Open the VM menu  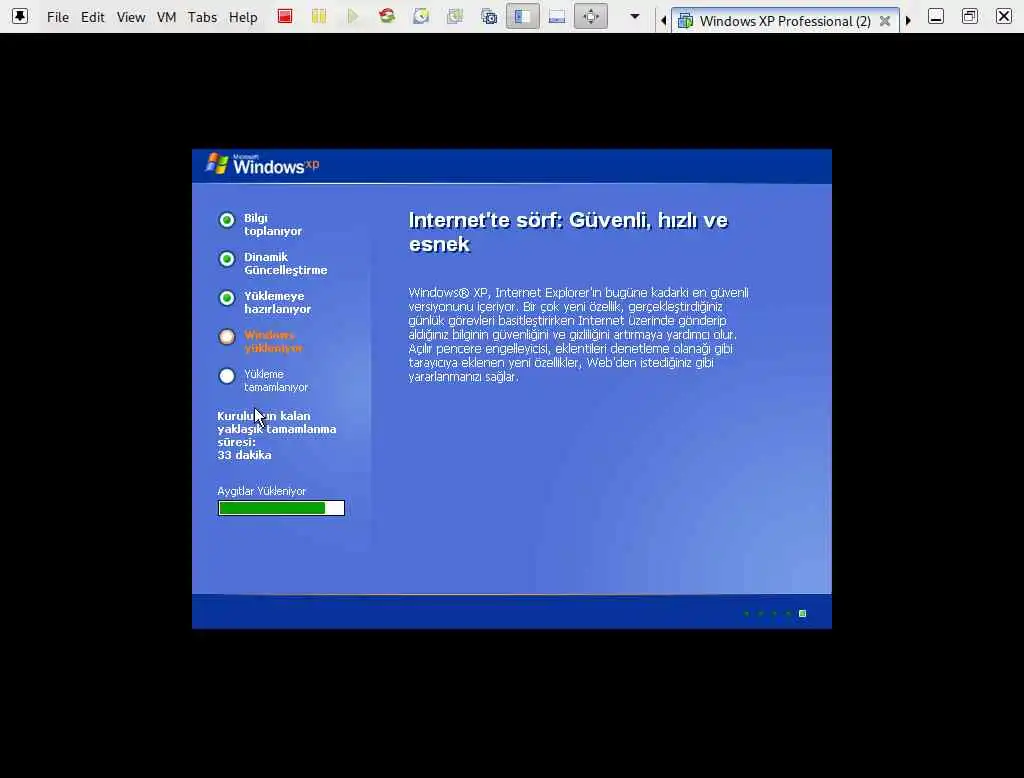167,17
